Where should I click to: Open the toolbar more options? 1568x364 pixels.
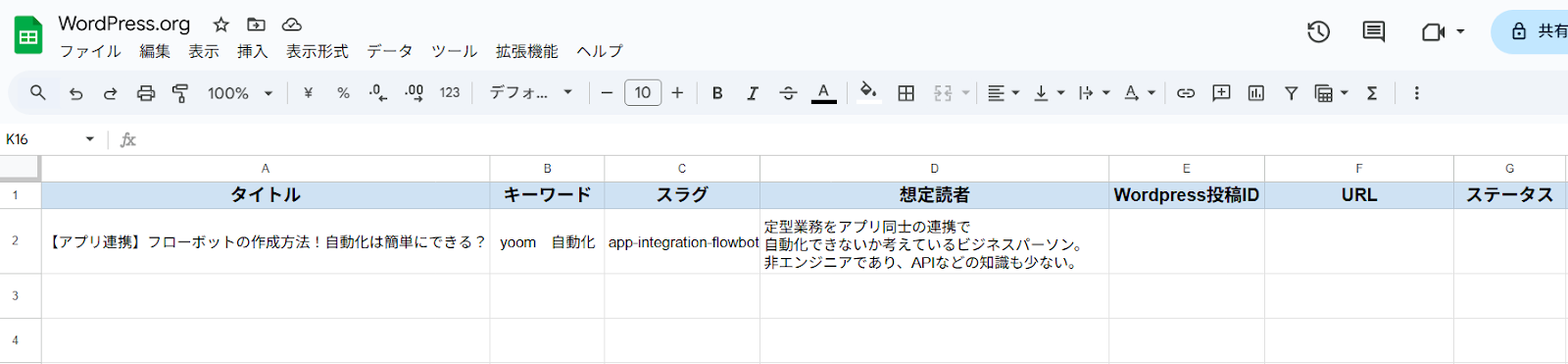pos(1416,93)
